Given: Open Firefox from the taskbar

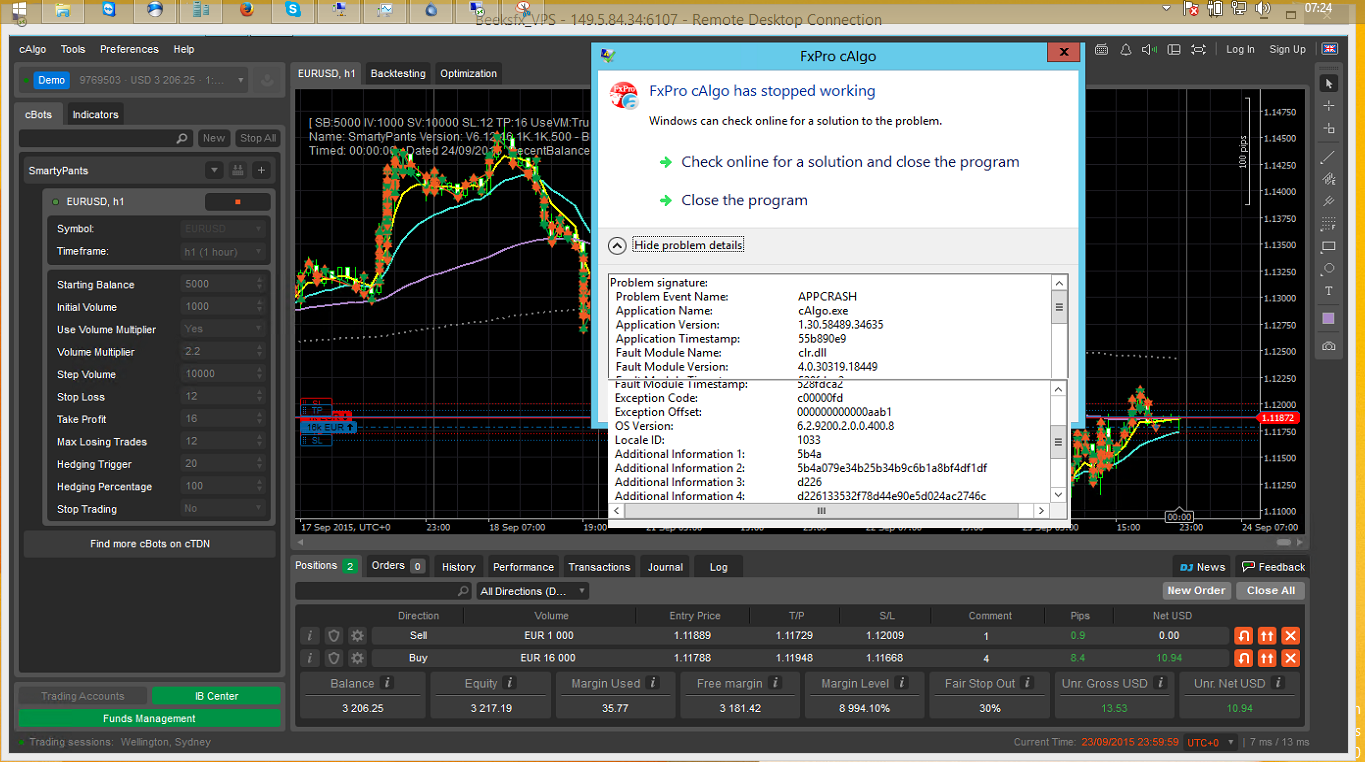Looking at the screenshot, I should 247,10.
